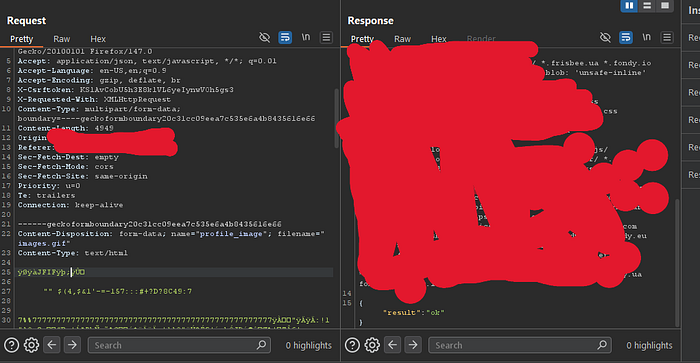Viewport: 700px width, 363px height.
Task: Click Connection: keep-alive header
Action: tap(71, 205)
